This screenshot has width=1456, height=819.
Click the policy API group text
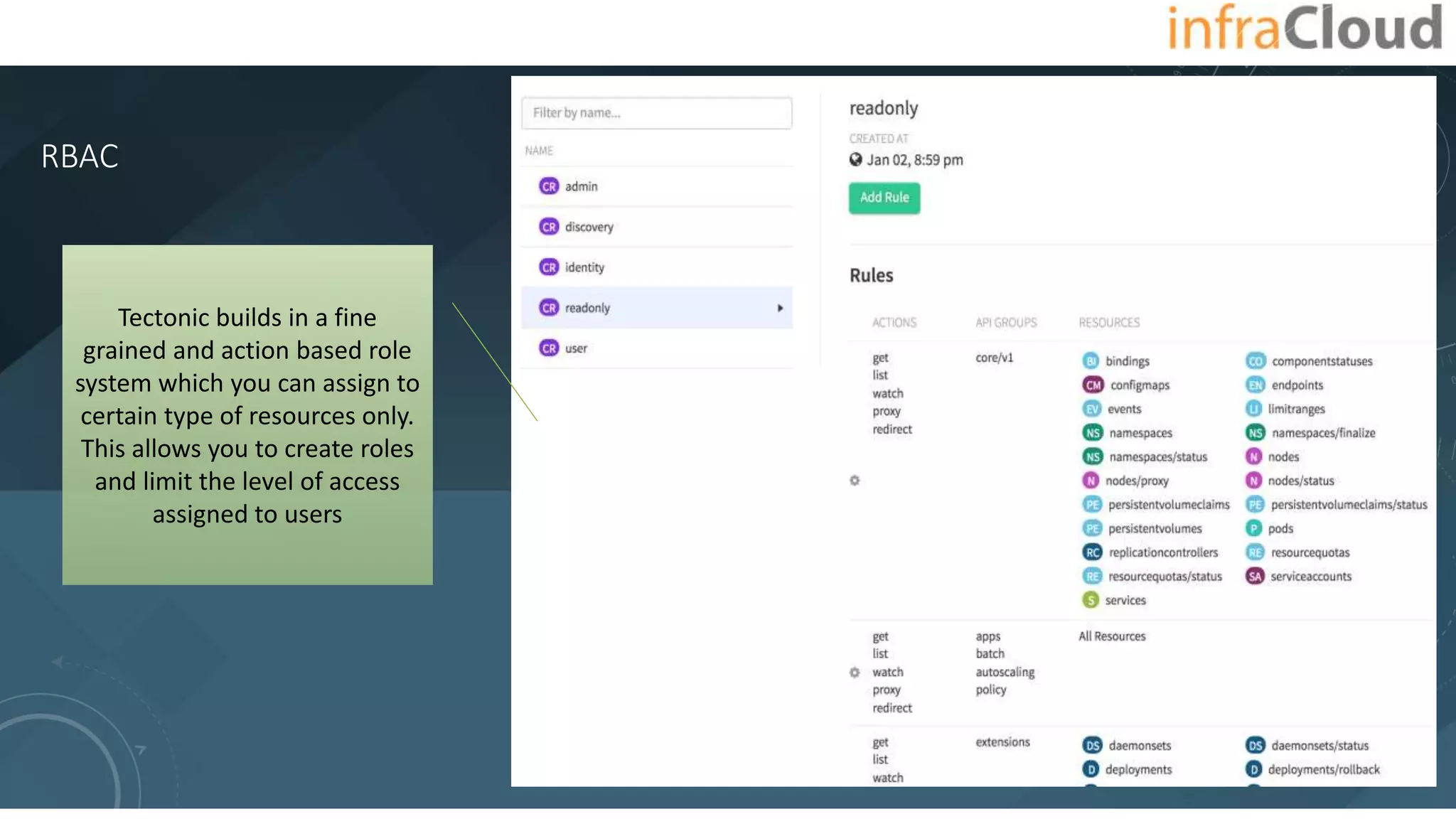pos(990,690)
